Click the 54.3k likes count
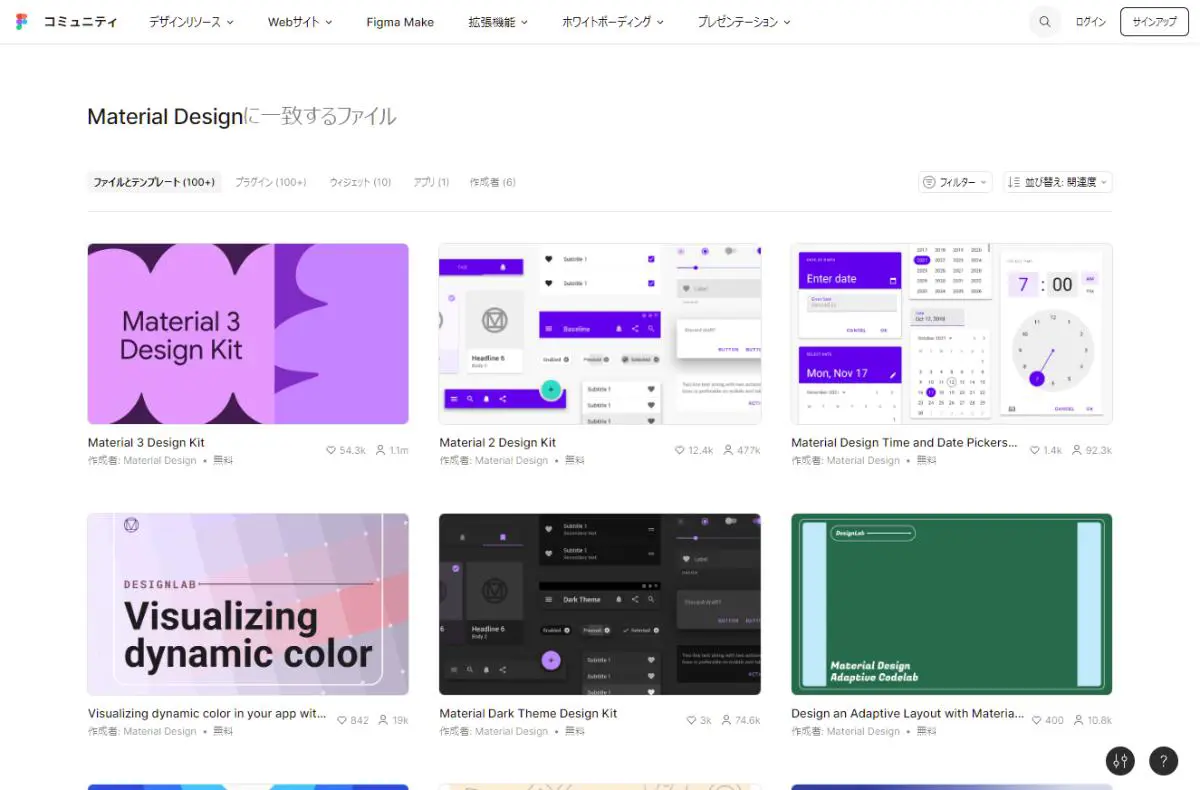 pyautogui.click(x=353, y=451)
